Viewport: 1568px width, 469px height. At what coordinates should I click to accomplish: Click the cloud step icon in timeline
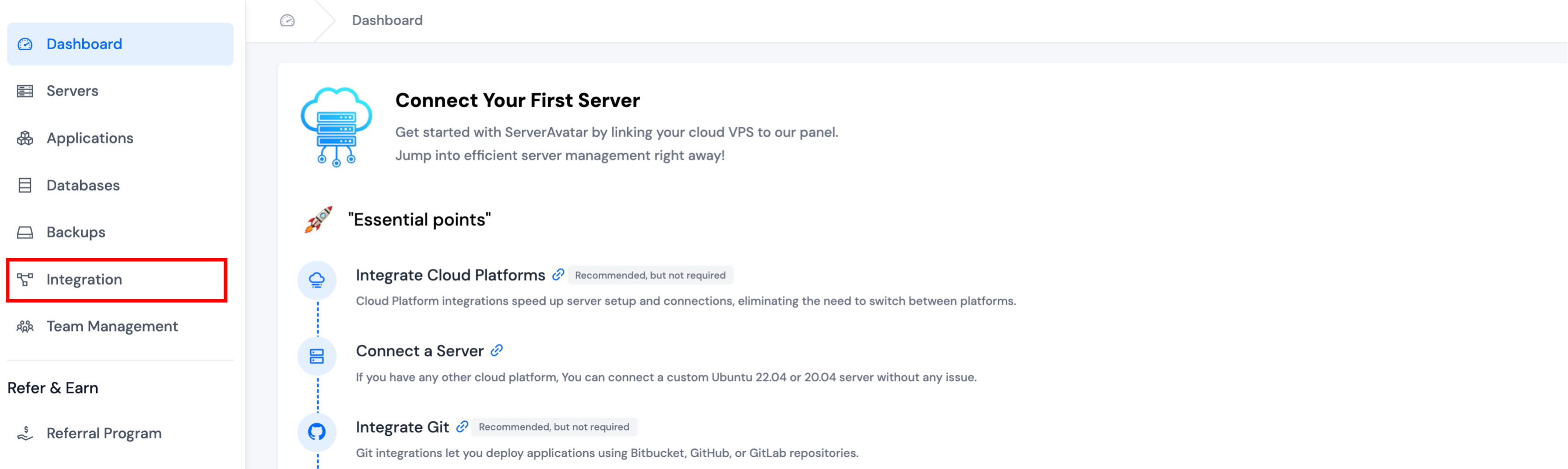tap(316, 280)
